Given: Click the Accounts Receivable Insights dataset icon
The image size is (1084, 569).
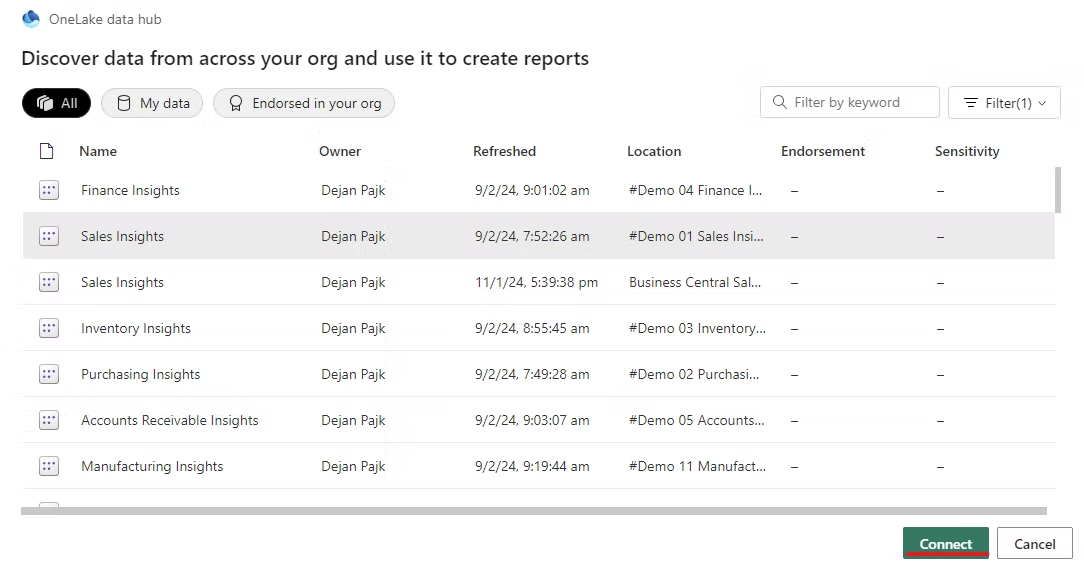Looking at the screenshot, I should [x=49, y=420].
